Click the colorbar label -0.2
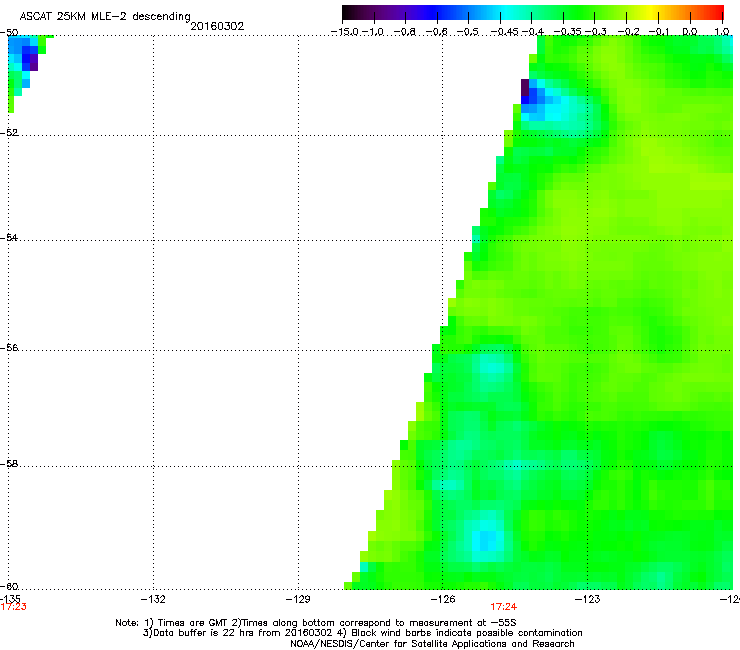This screenshot has width=740, height=650. point(629,32)
